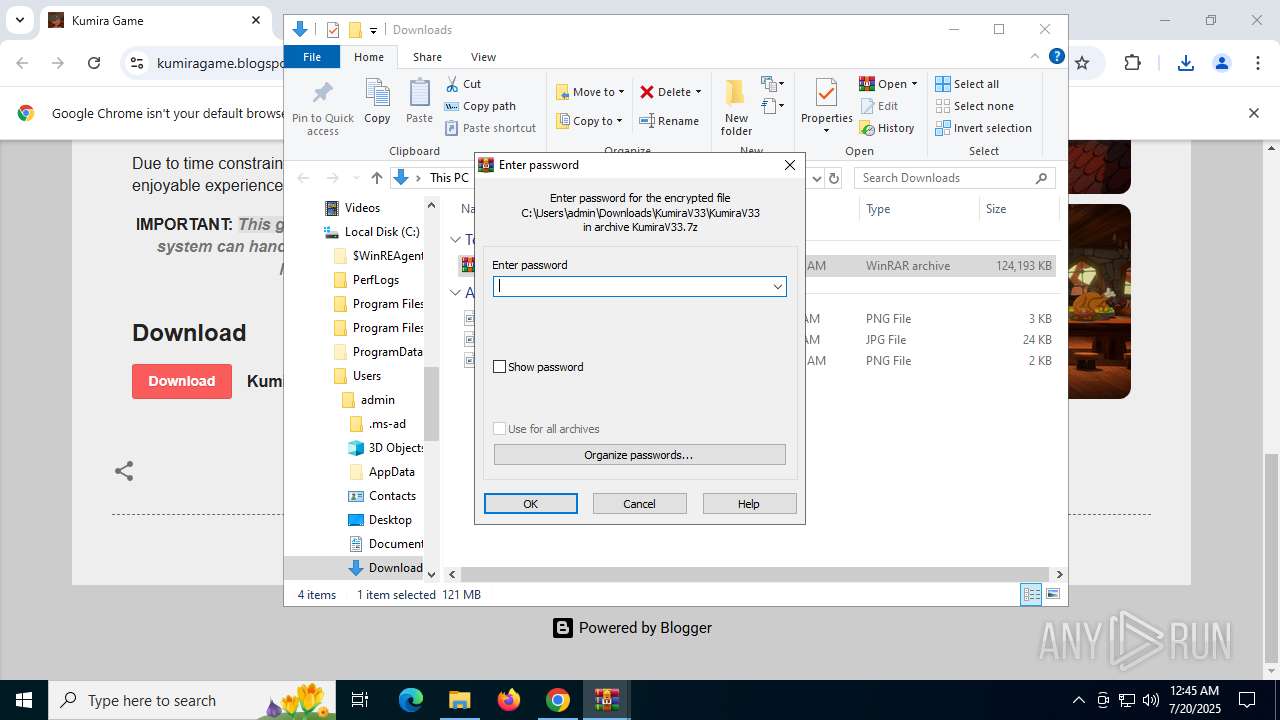This screenshot has width=1280, height=720.
Task: Bookmark this page with star icon
Action: pos(1081,63)
